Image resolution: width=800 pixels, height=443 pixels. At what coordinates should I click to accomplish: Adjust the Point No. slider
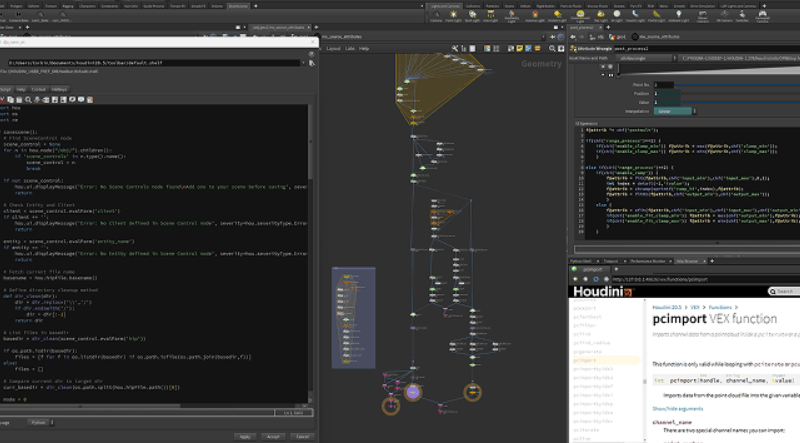[738, 85]
